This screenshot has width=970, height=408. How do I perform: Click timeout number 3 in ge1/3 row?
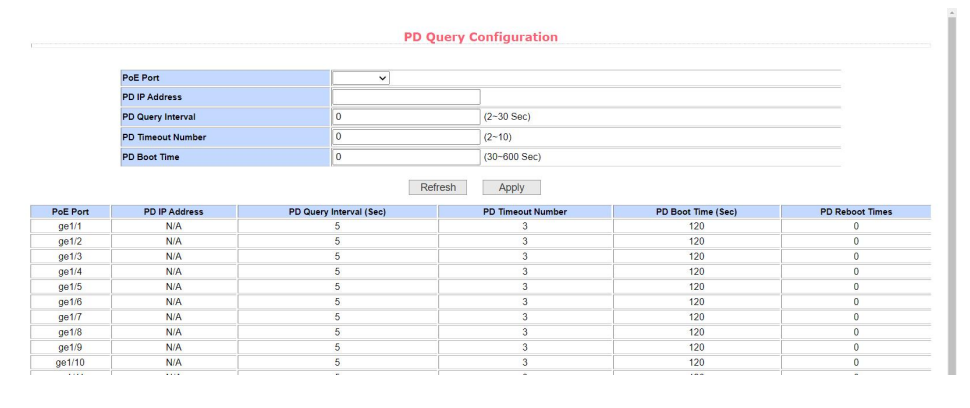[x=525, y=257]
